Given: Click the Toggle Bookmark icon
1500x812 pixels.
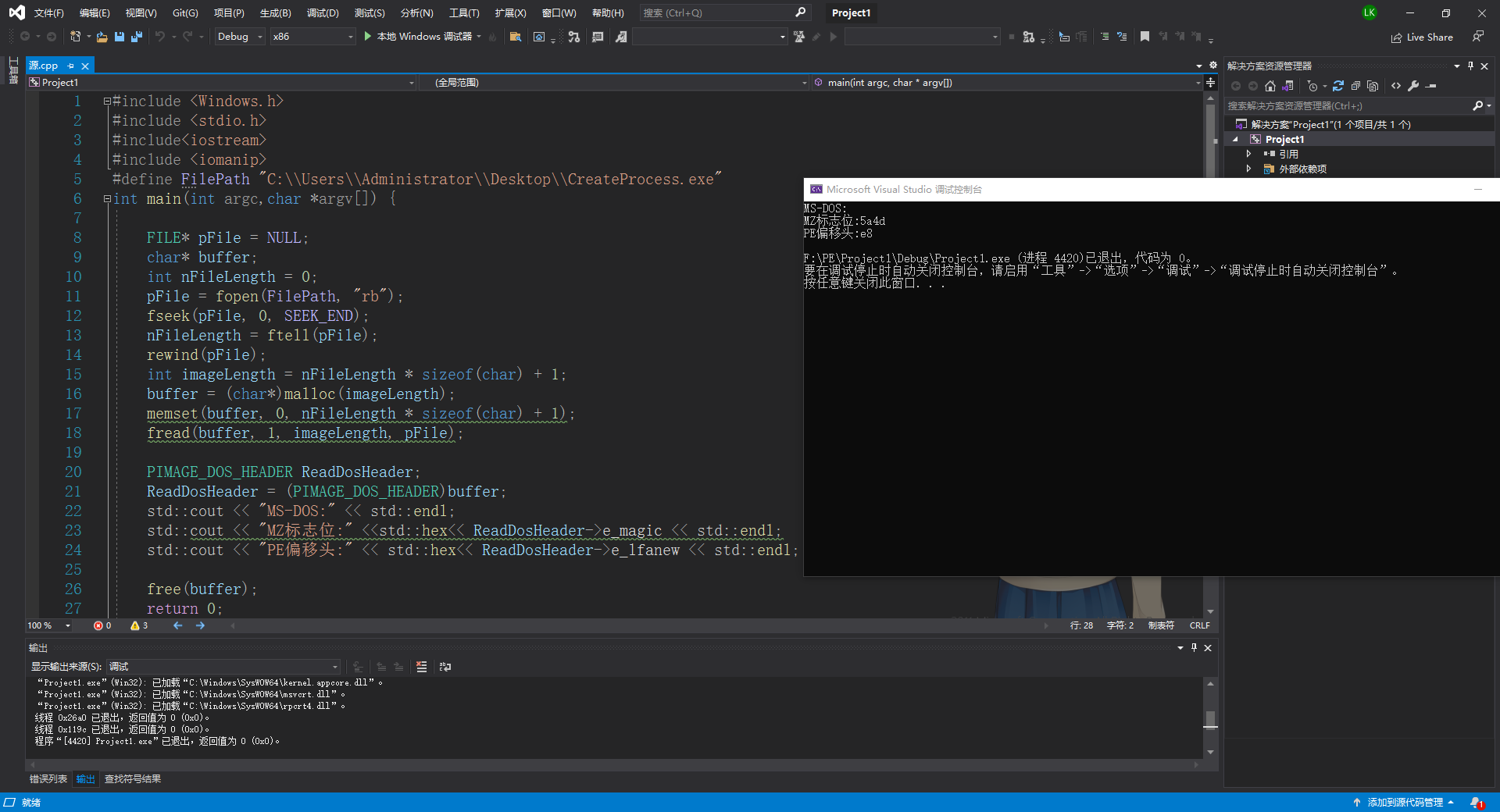Looking at the screenshot, I should [1145, 37].
